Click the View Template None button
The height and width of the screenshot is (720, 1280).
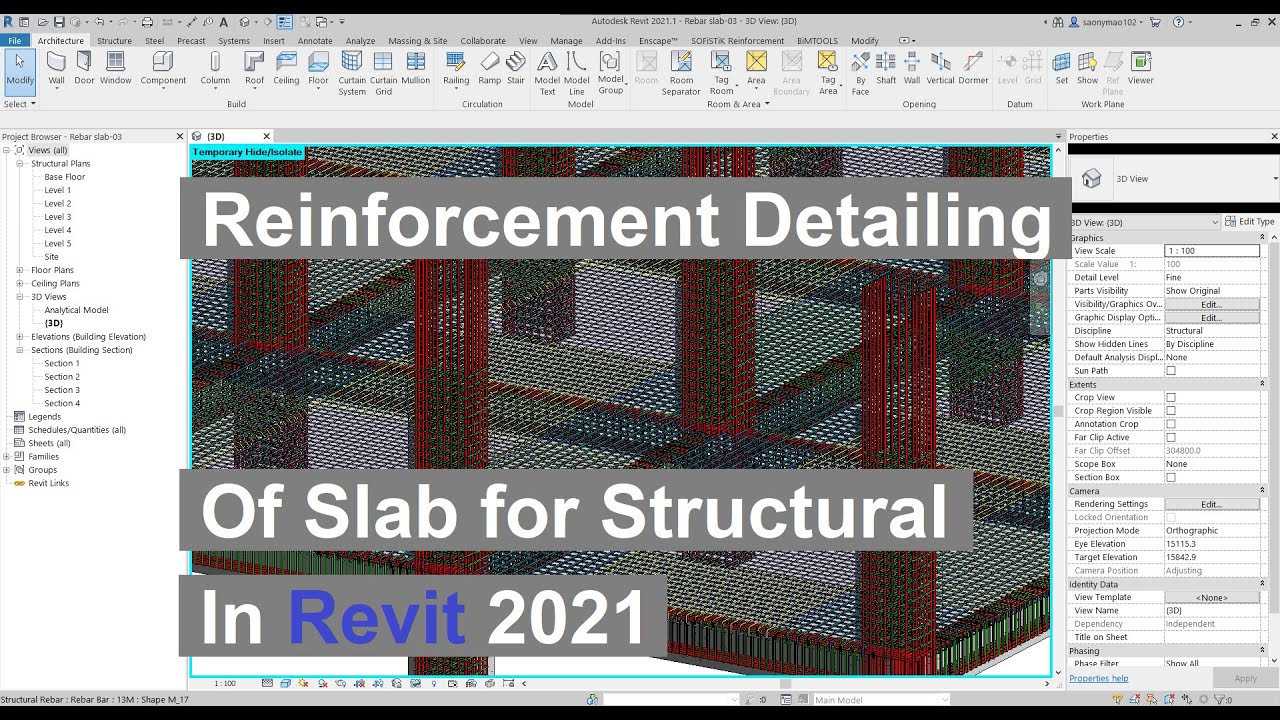click(x=1211, y=597)
